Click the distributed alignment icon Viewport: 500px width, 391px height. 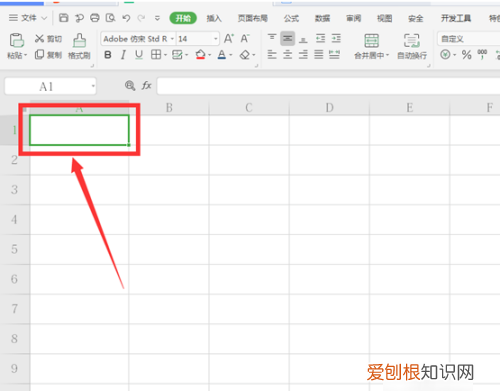334,55
